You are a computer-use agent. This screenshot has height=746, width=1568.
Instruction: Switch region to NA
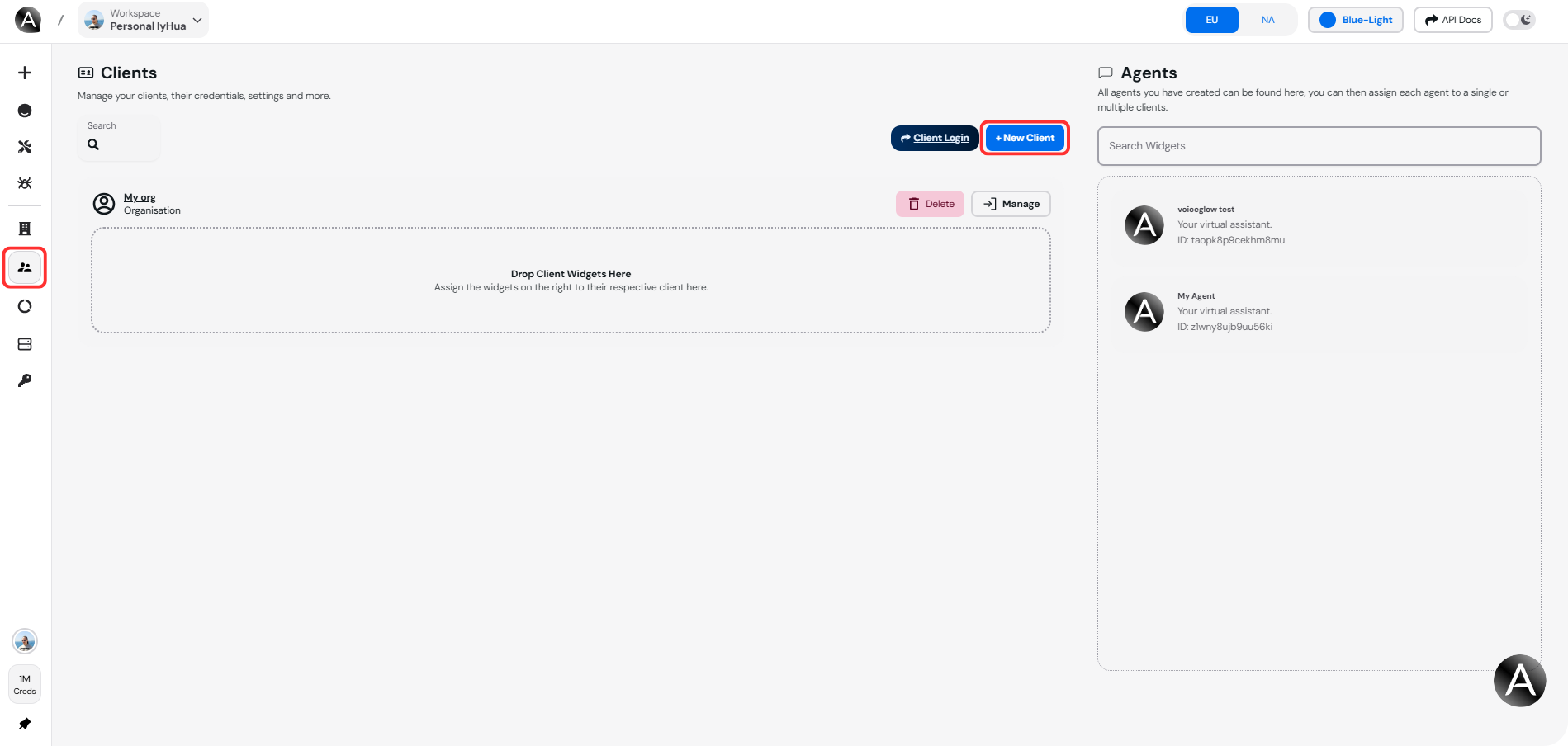tap(1267, 19)
